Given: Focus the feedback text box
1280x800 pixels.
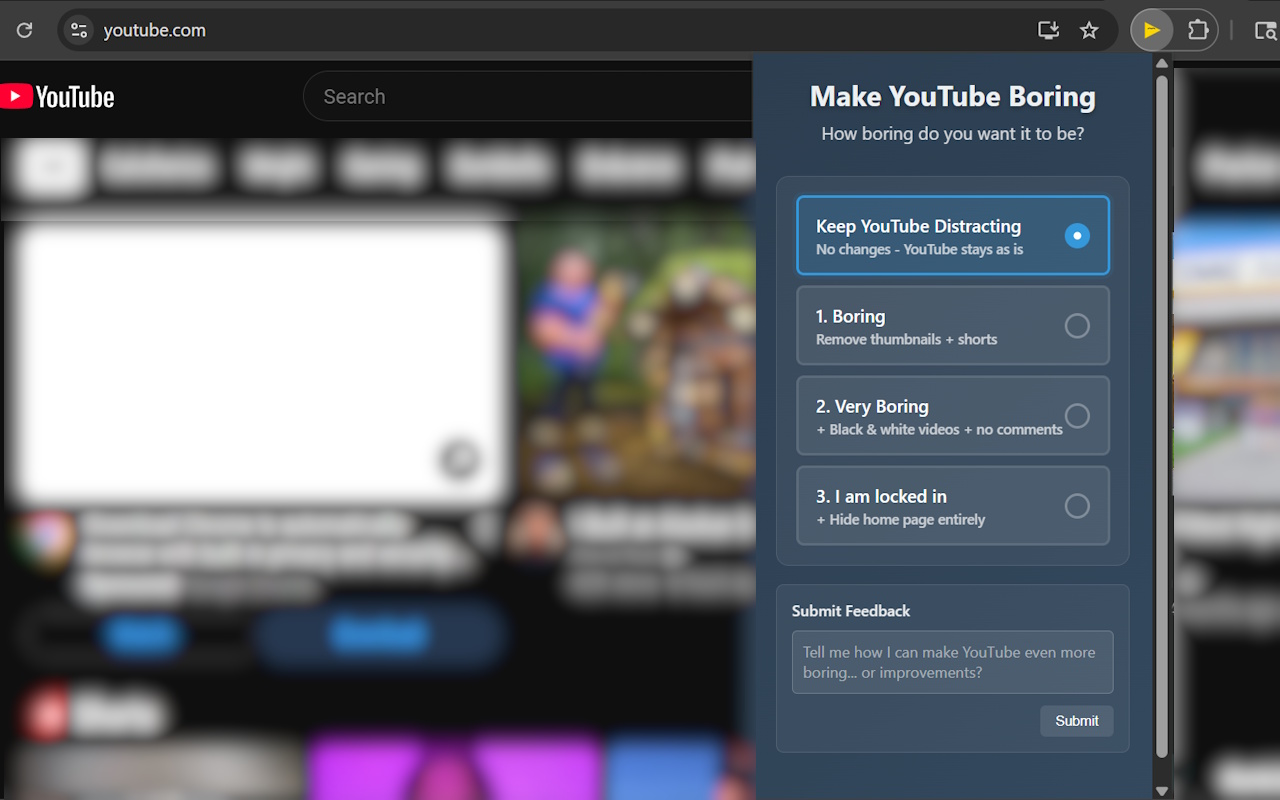Looking at the screenshot, I should 952,662.
